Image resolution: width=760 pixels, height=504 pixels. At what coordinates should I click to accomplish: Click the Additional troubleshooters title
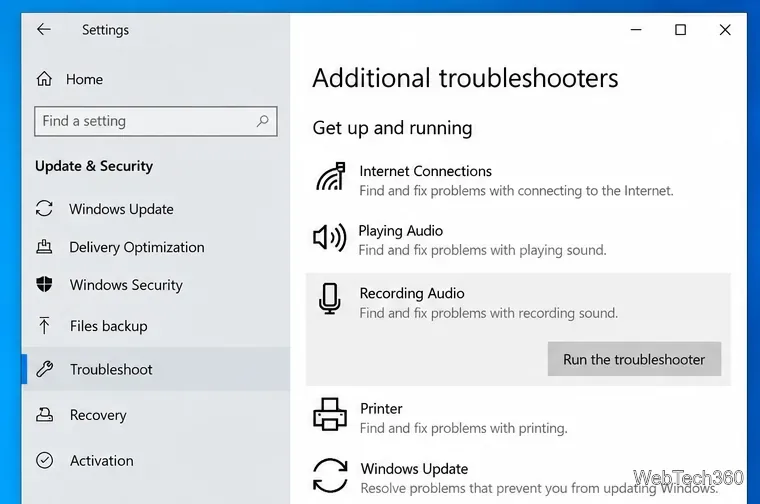(x=465, y=79)
